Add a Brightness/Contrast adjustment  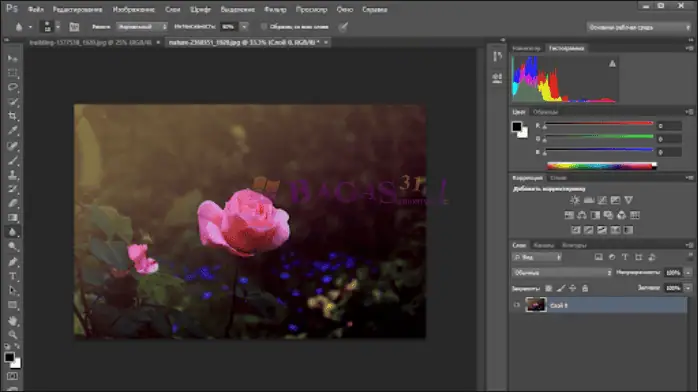click(575, 200)
